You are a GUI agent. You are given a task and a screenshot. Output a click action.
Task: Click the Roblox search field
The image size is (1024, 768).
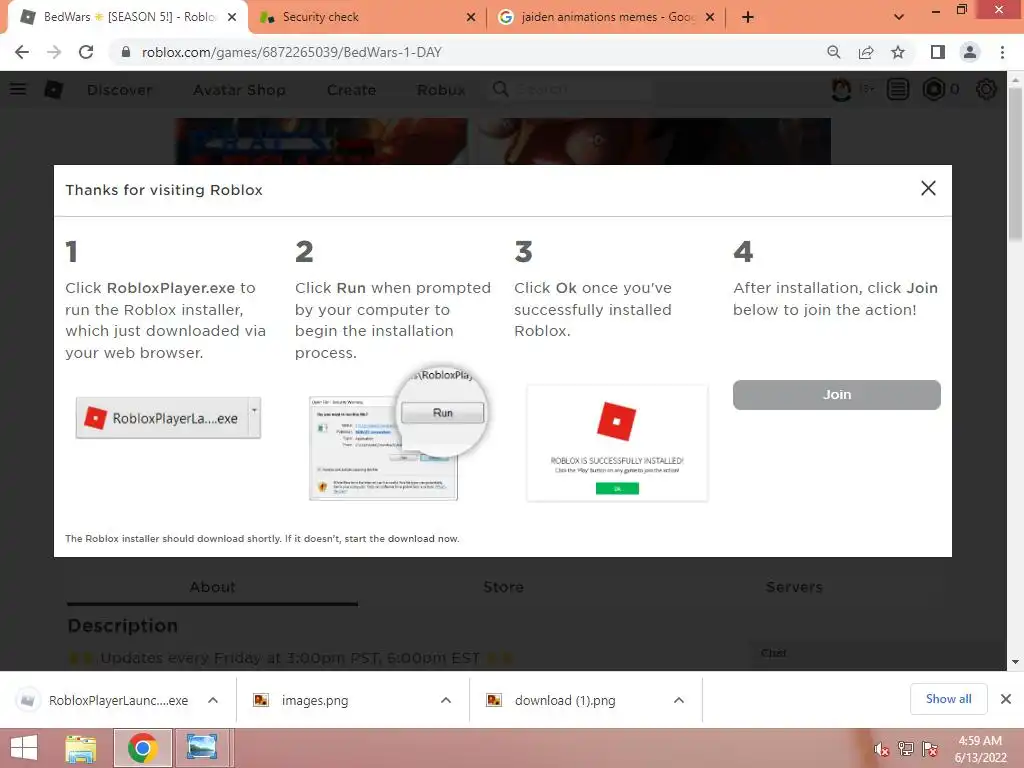[569, 89]
